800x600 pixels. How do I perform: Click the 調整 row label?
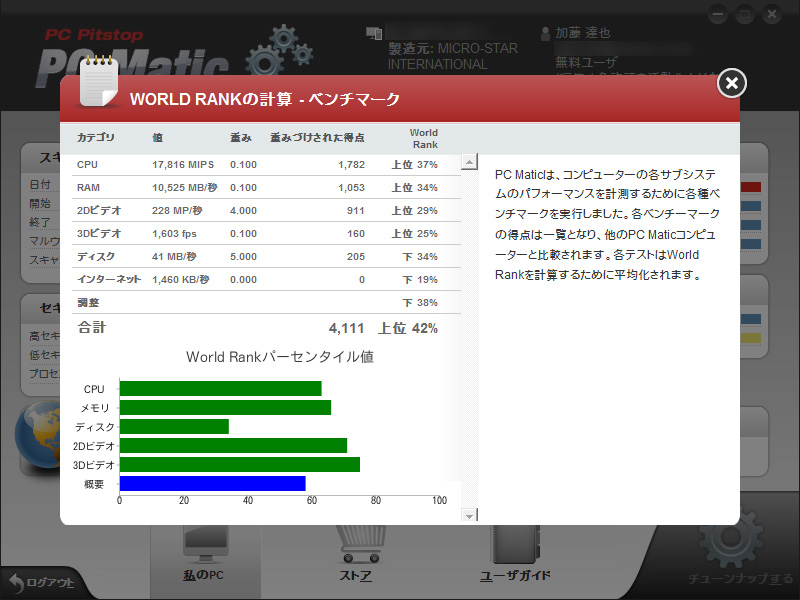pos(88,303)
